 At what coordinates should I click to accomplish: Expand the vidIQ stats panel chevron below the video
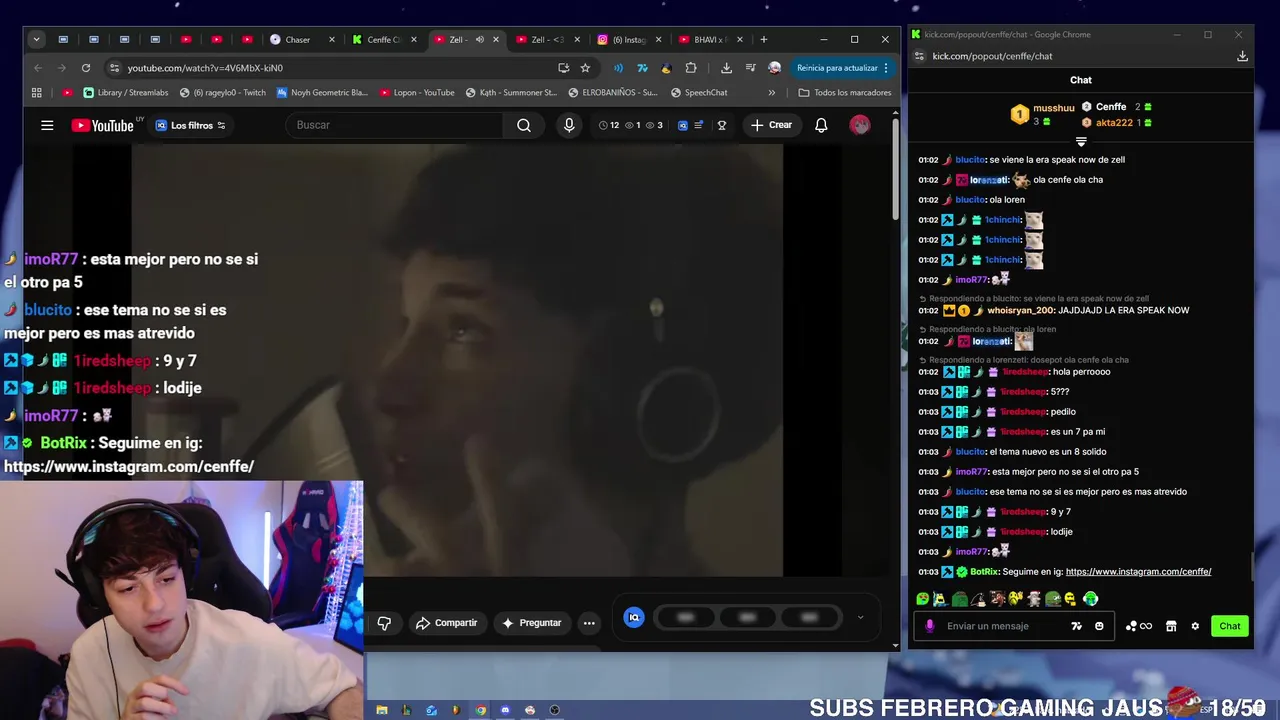pos(860,617)
